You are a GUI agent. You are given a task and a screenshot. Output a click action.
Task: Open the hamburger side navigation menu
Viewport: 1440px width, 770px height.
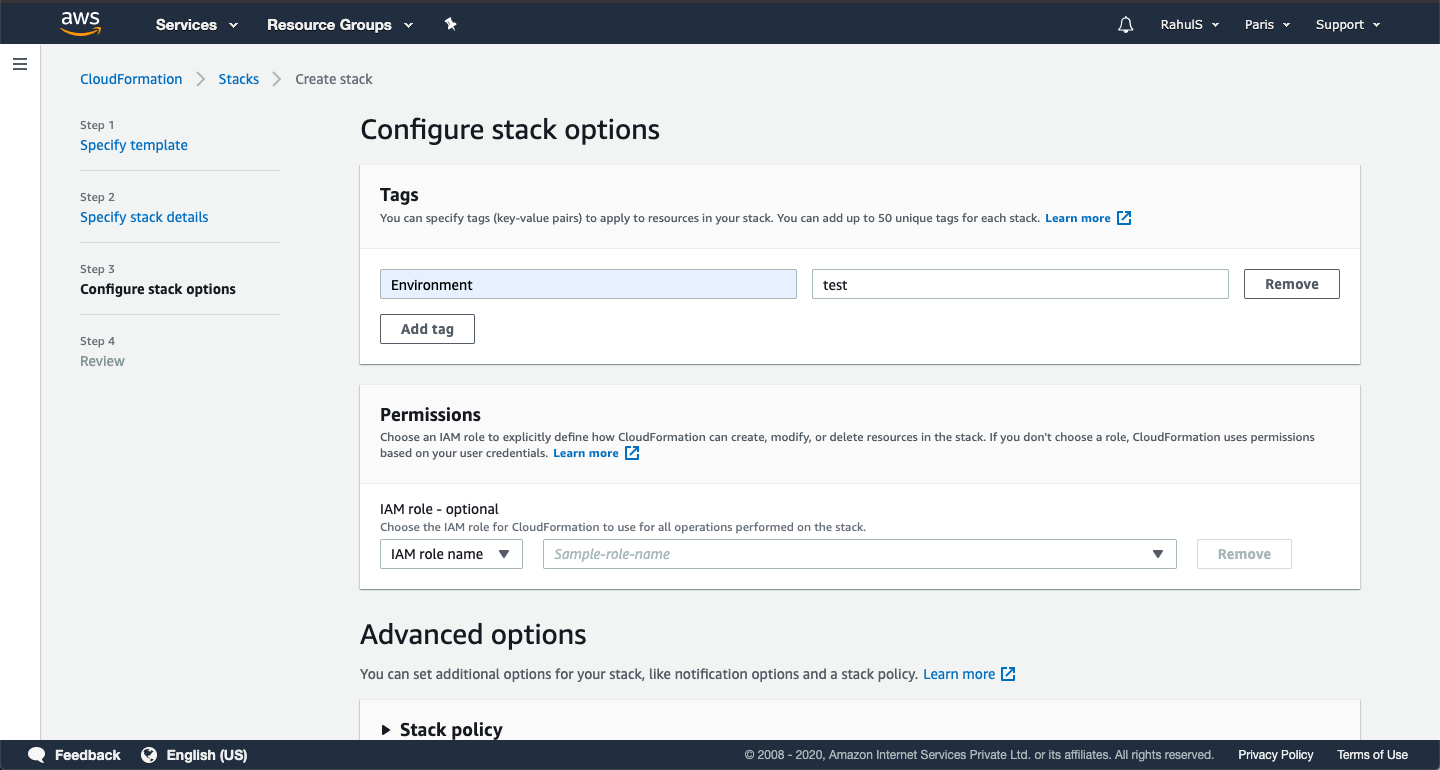20,64
